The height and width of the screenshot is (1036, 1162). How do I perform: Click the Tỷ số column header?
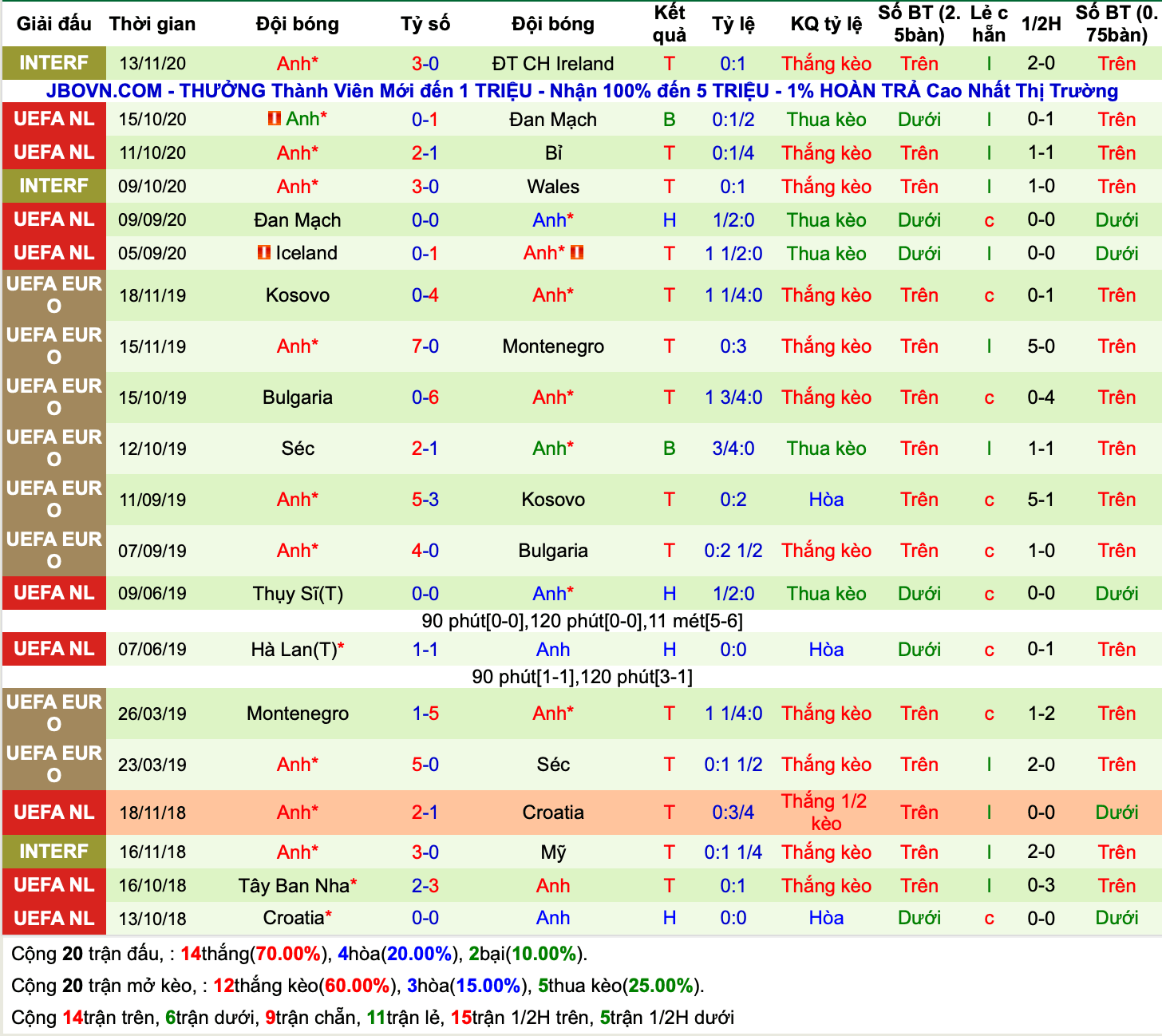pyautogui.click(x=425, y=24)
